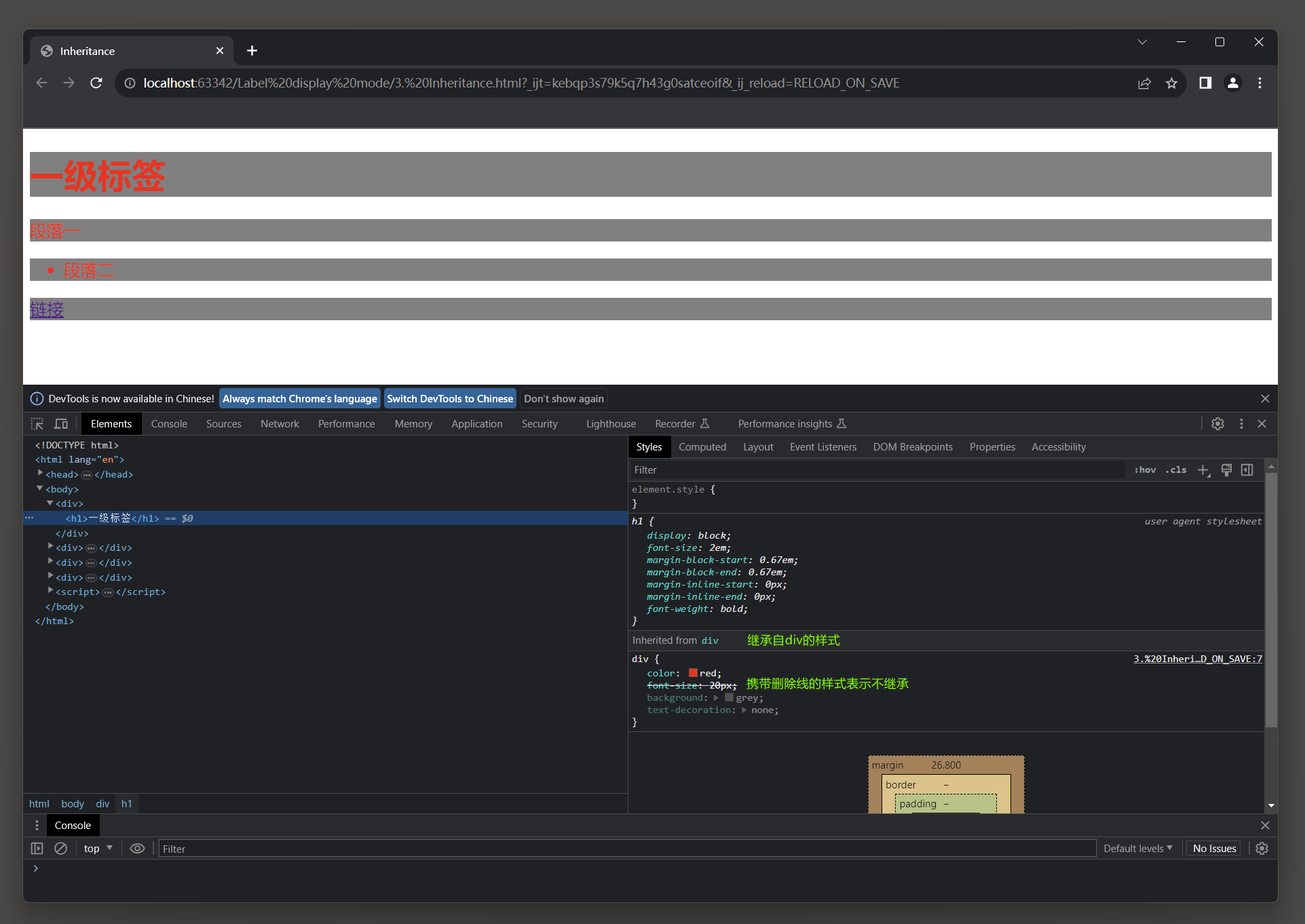Open the Accessibility pane tab
This screenshot has height=924, width=1305.
click(x=1059, y=447)
